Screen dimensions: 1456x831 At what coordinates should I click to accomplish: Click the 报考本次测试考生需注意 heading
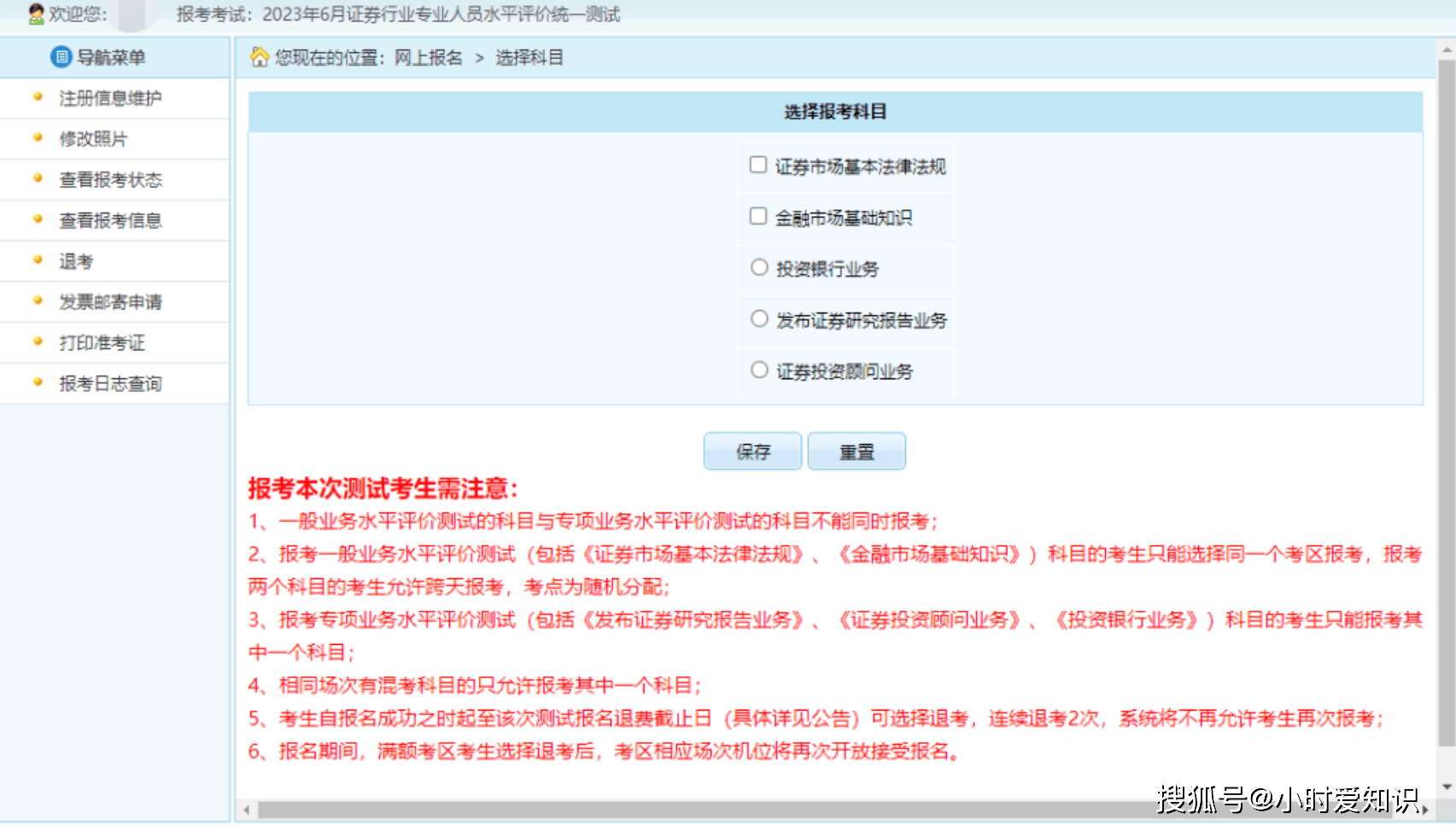[383, 489]
